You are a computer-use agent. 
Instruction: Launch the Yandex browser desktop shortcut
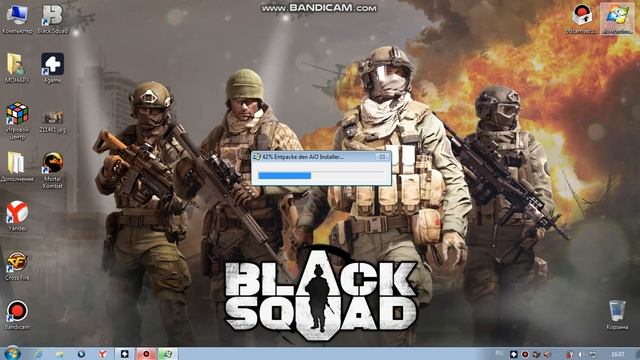coord(17,216)
